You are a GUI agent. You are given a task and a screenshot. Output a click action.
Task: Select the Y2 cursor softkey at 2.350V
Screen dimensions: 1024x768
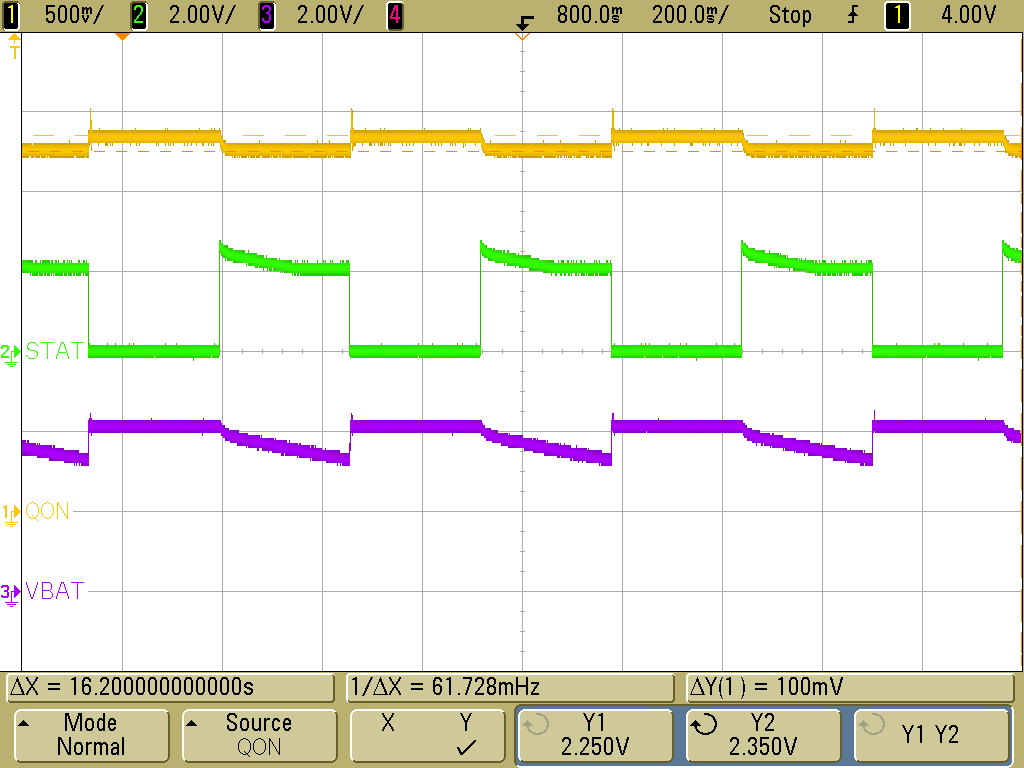(x=763, y=735)
